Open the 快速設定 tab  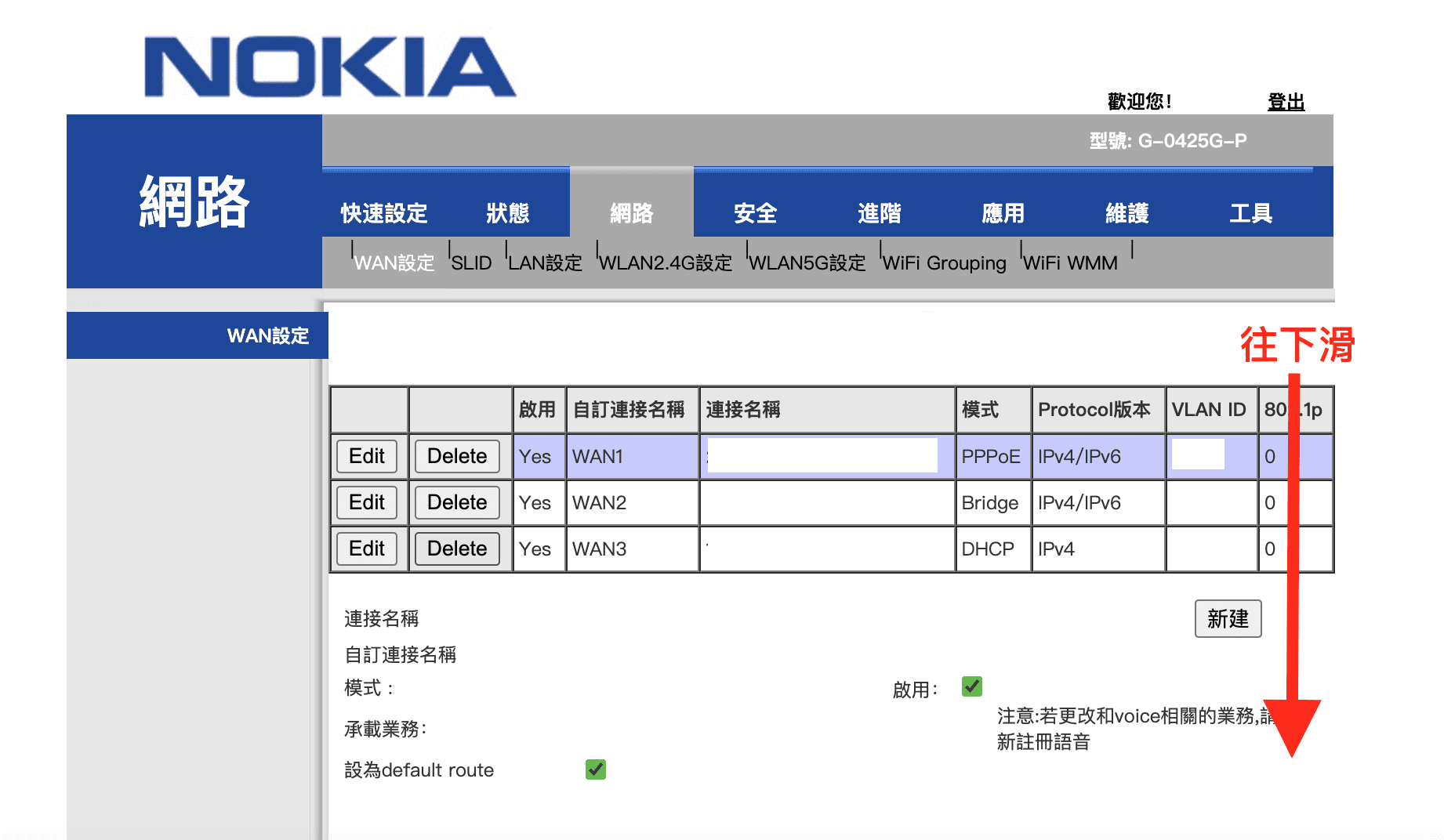(384, 213)
